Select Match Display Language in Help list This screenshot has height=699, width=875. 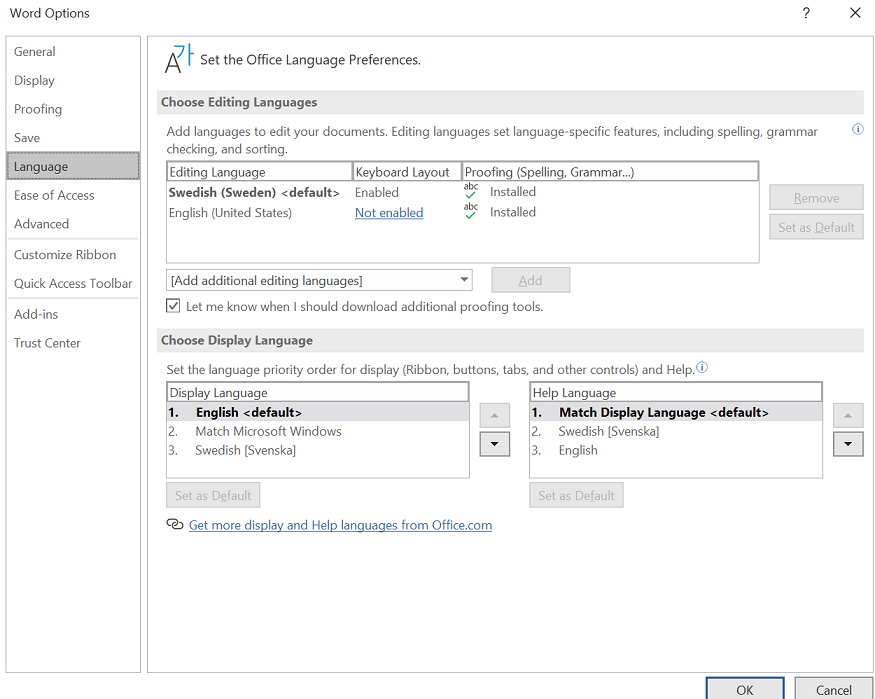coord(676,412)
